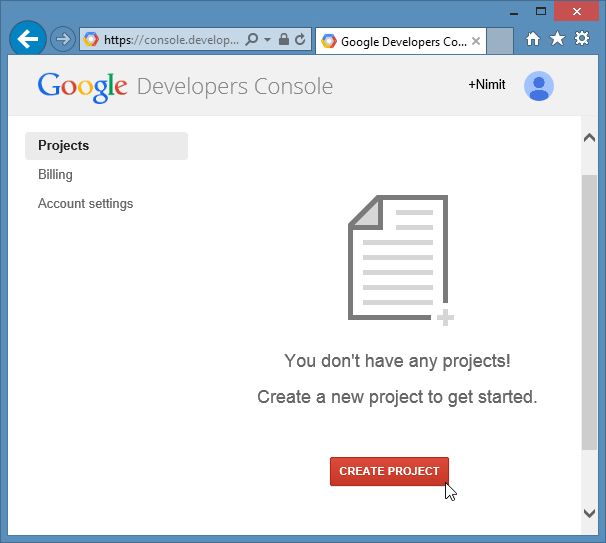Click the browser Home icon
This screenshot has width=606, height=543.
tap(533, 39)
